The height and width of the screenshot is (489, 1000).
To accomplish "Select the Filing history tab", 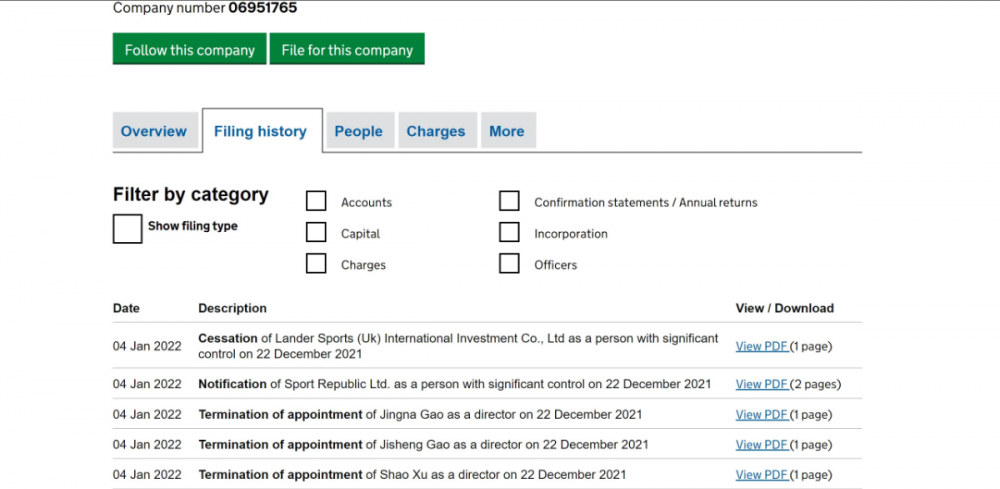I will pyautogui.click(x=260, y=131).
